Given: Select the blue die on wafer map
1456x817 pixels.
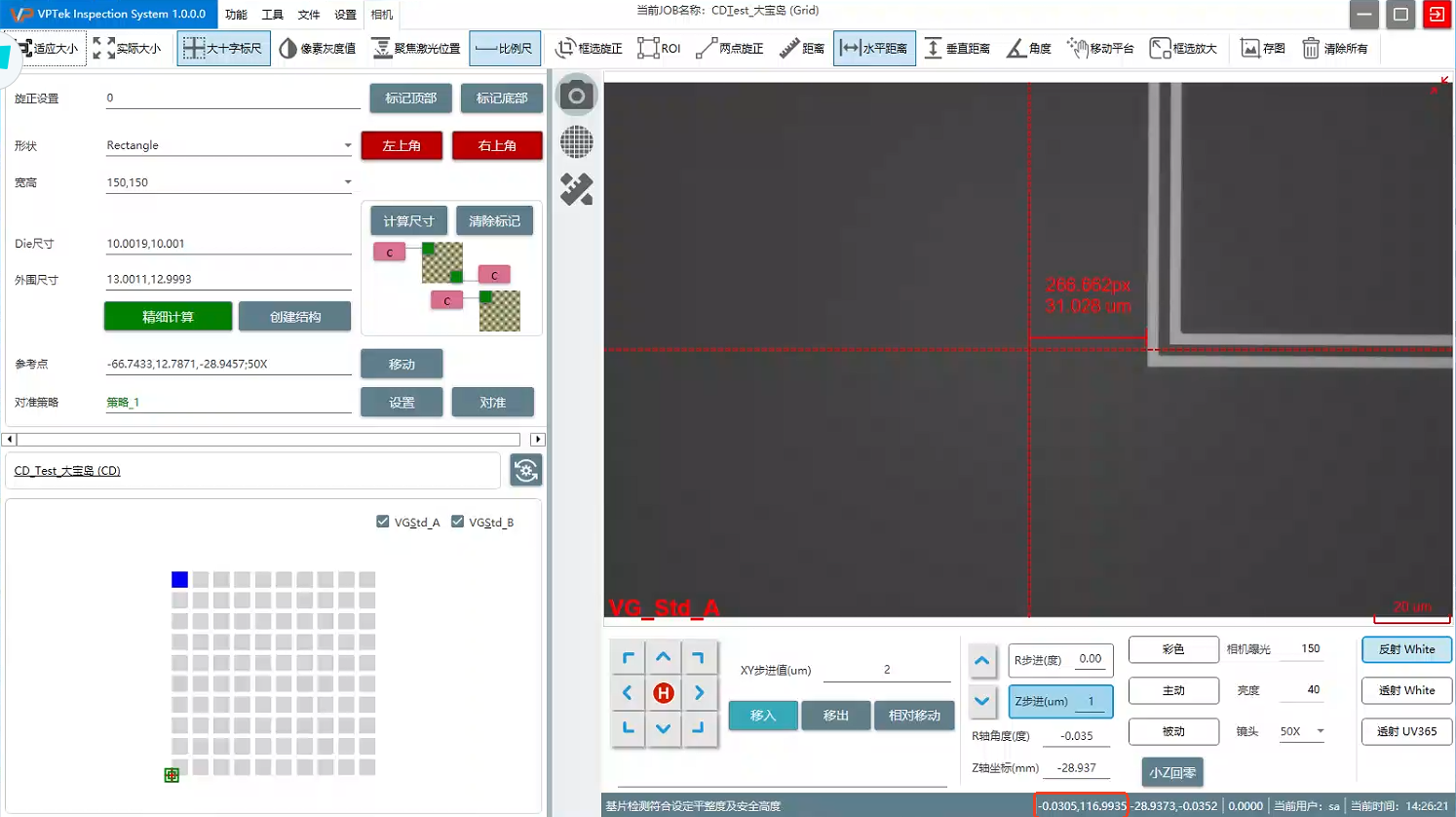Looking at the screenshot, I should point(179,580).
